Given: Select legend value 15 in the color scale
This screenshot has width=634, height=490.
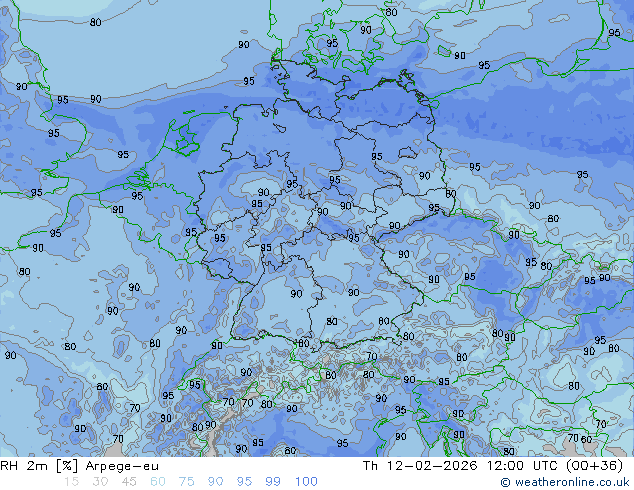Looking at the screenshot, I should point(72,482).
